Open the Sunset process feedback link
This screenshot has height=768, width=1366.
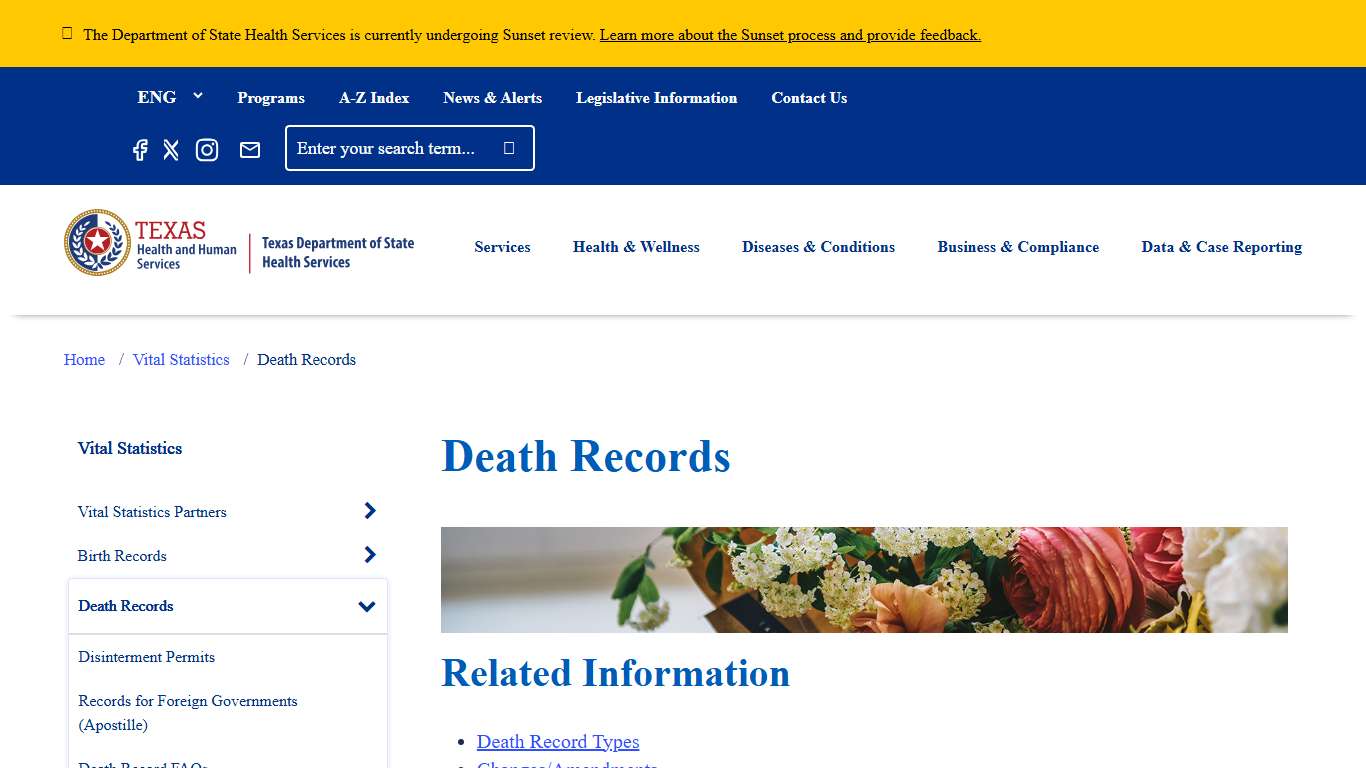click(789, 35)
